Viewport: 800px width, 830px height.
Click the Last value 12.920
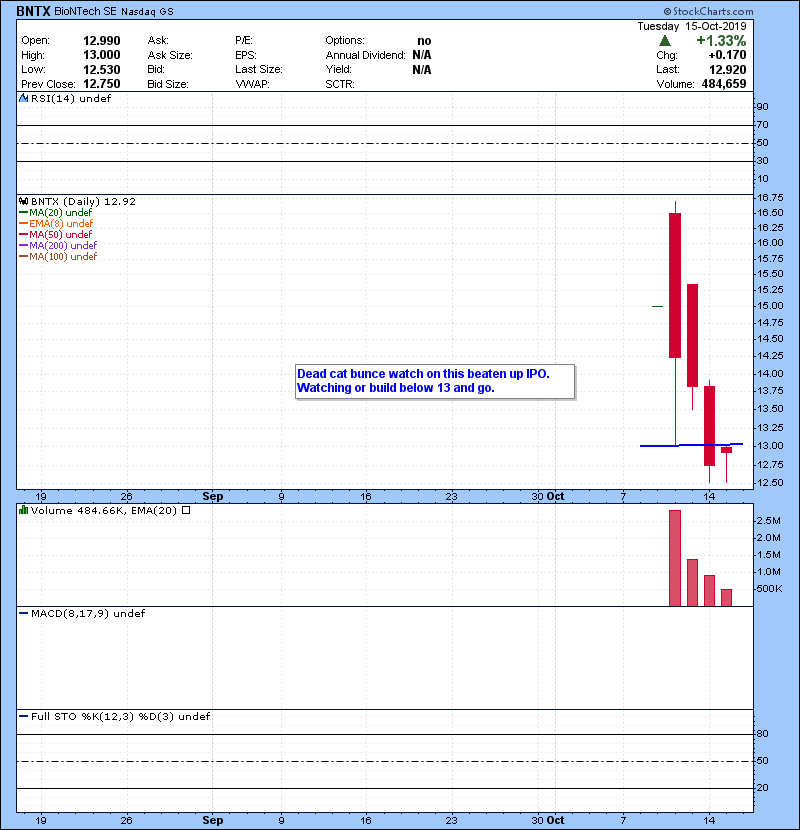[727, 69]
